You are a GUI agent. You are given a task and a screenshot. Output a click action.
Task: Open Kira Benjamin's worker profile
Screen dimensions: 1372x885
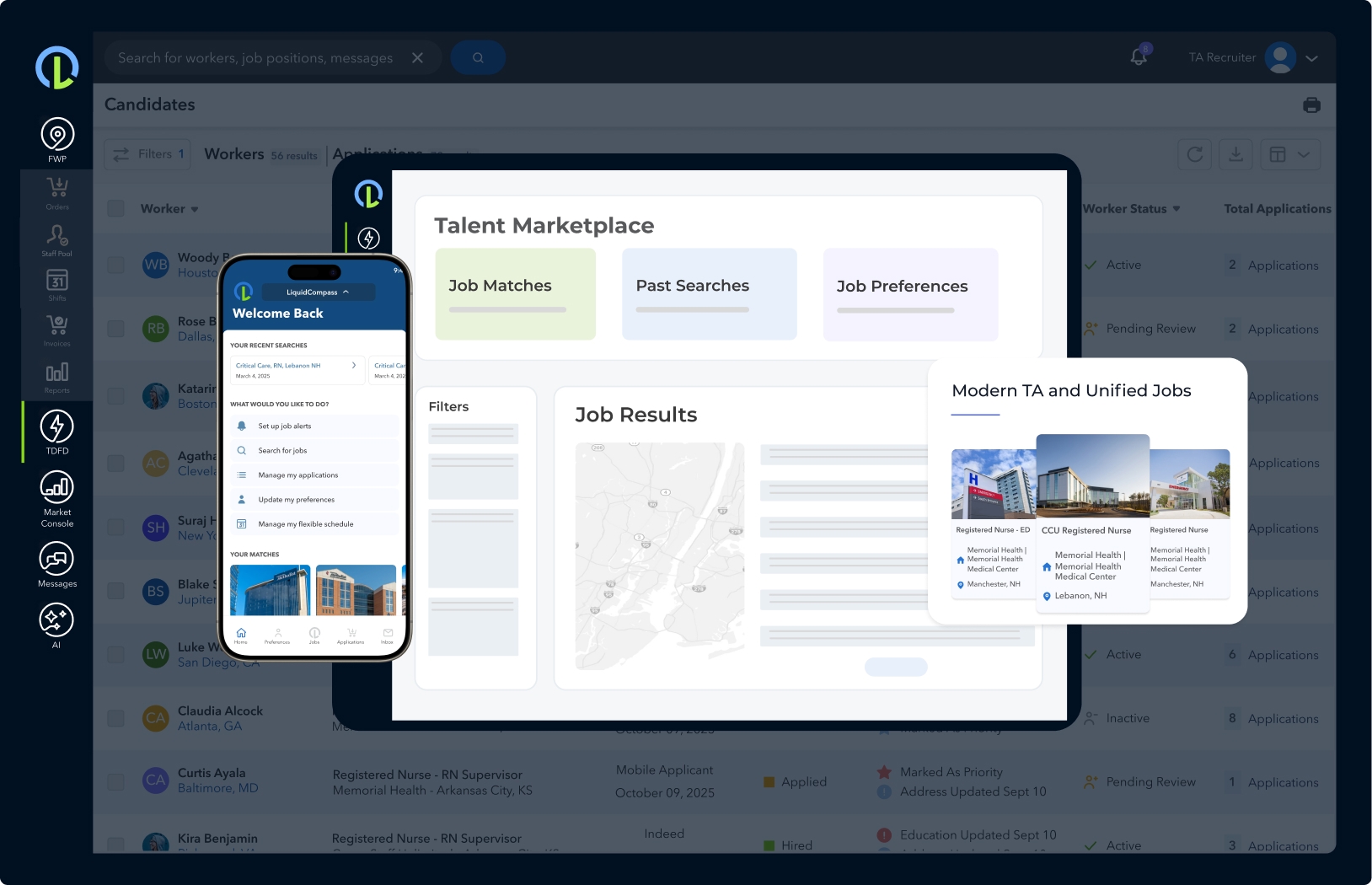[217, 839]
